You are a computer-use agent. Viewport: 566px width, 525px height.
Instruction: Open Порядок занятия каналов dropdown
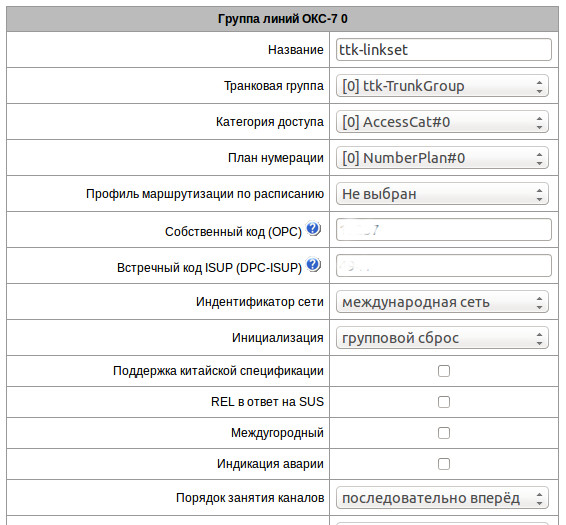pos(442,498)
